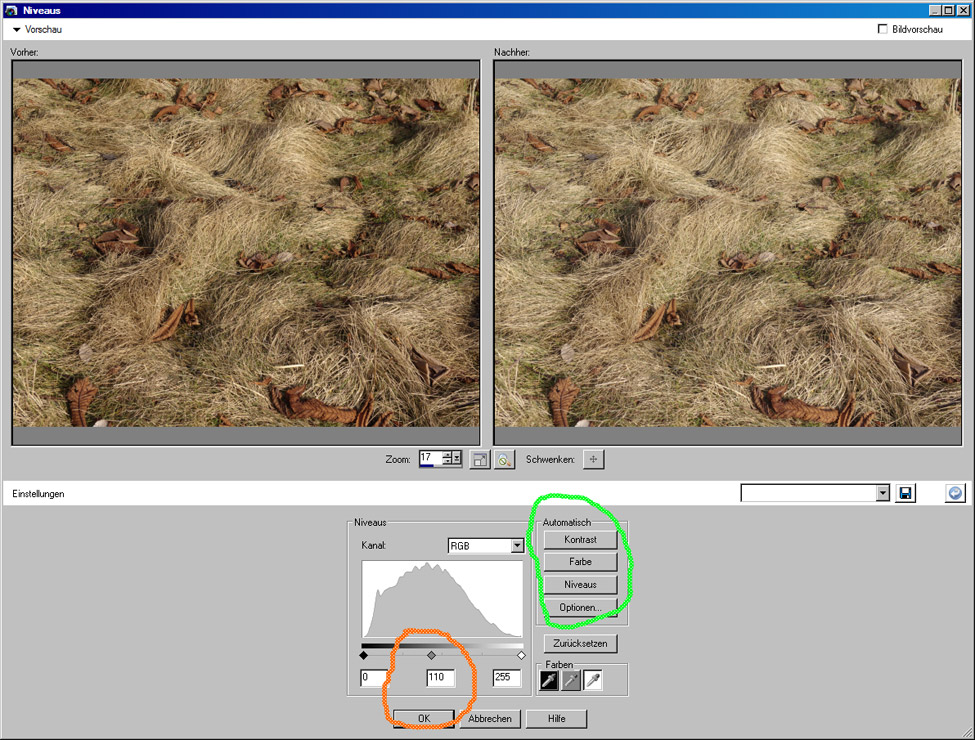Click the Einstellungen label
This screenshot has width=975, height=740.
coord(38,494)
